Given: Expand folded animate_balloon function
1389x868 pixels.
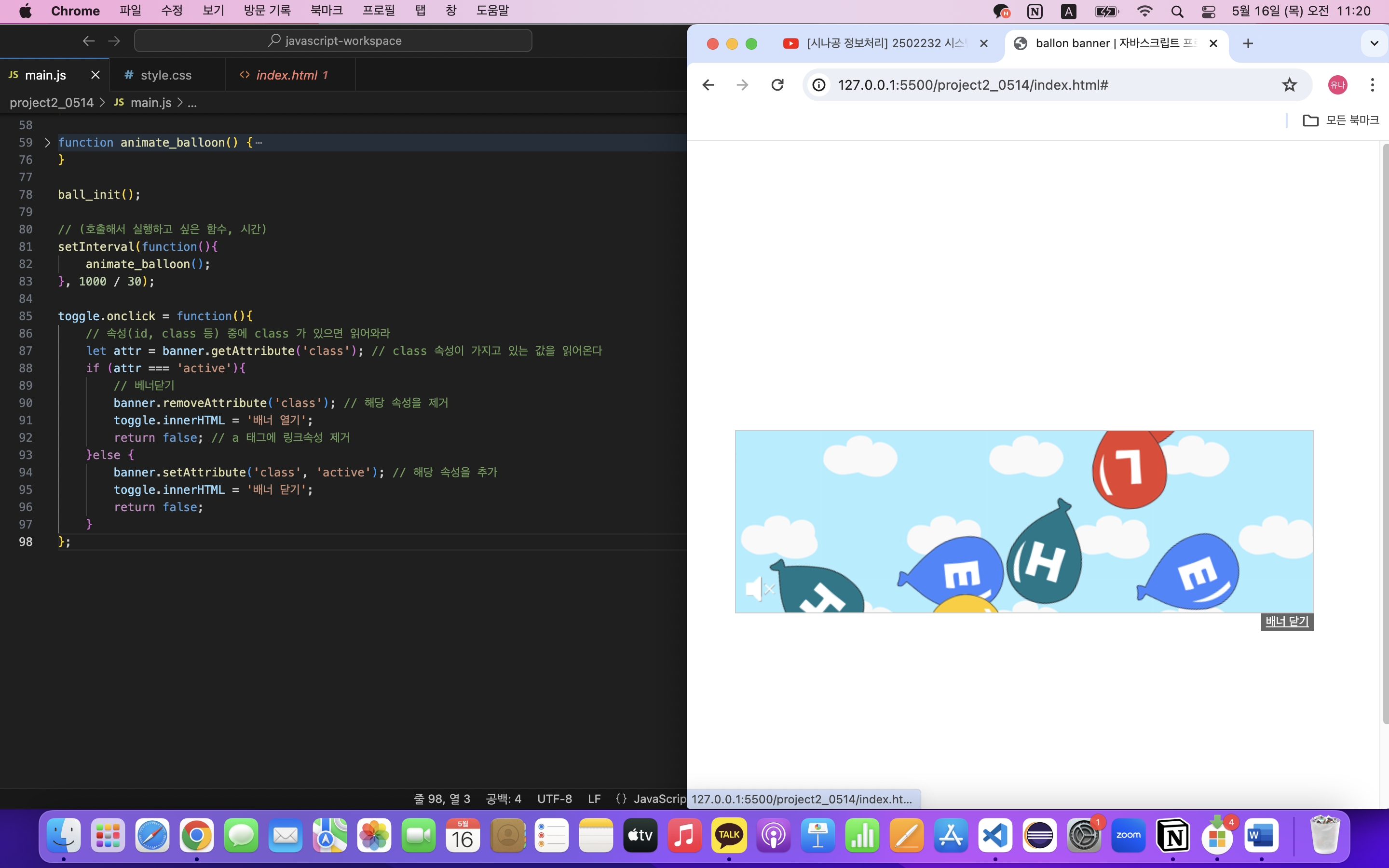Looking at the screenshot, I should pyautogui.click(x=48, y=142).
